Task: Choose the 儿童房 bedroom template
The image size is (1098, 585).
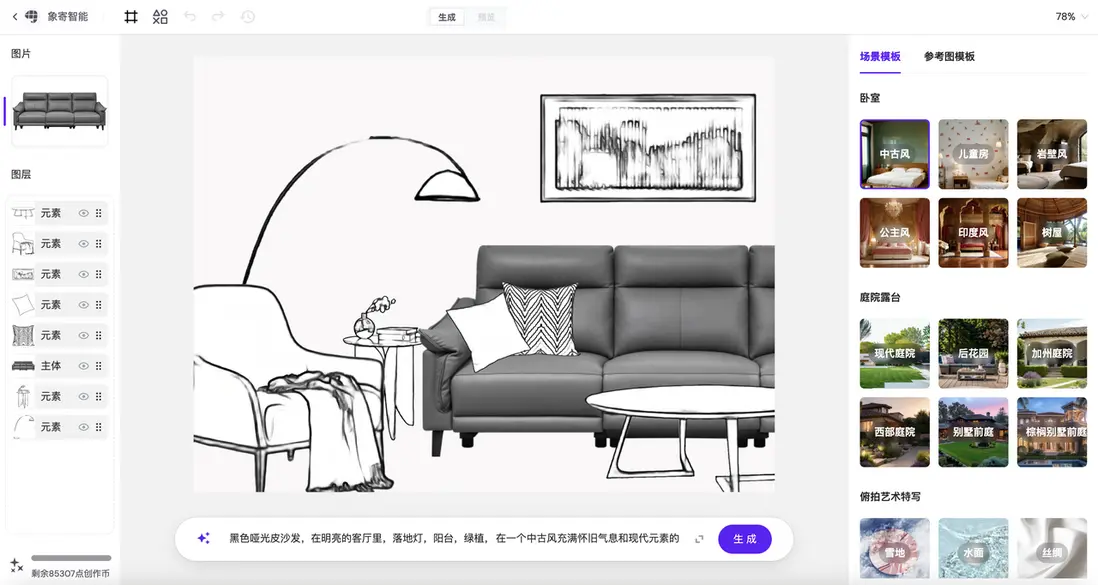Action: pyautogui.click(x=973, y=154)
